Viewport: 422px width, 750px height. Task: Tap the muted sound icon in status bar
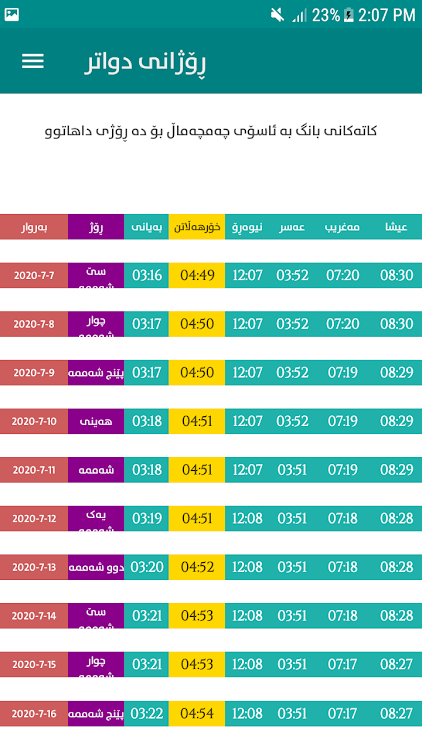tap(277, 15)
